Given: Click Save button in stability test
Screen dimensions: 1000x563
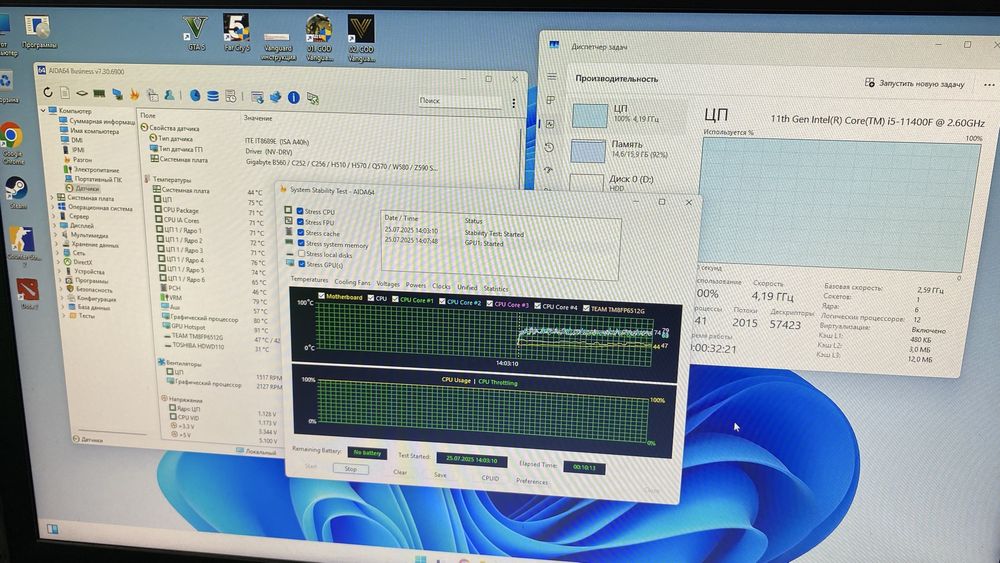Looking at the screenshot, I should coord(440,474).
